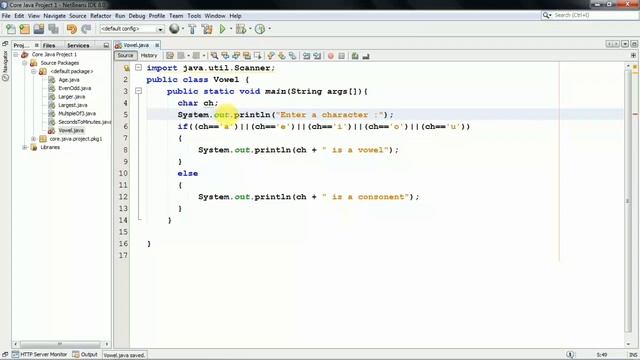Viewport: 640px width, 360px height.
Task: Click the red Start Macro Recording icon
Action: (331, 56)
